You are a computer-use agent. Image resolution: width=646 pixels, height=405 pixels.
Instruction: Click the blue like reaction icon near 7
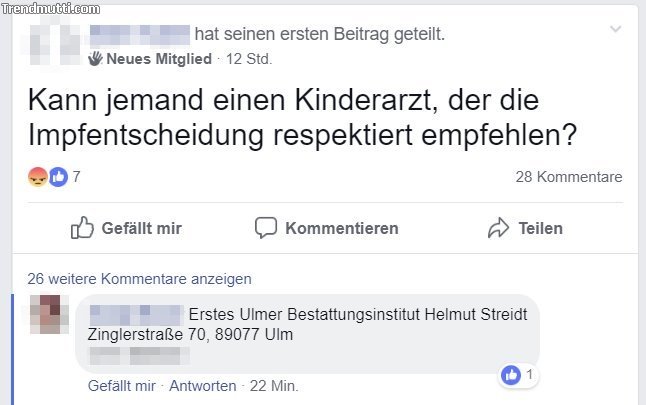point(57,177)
